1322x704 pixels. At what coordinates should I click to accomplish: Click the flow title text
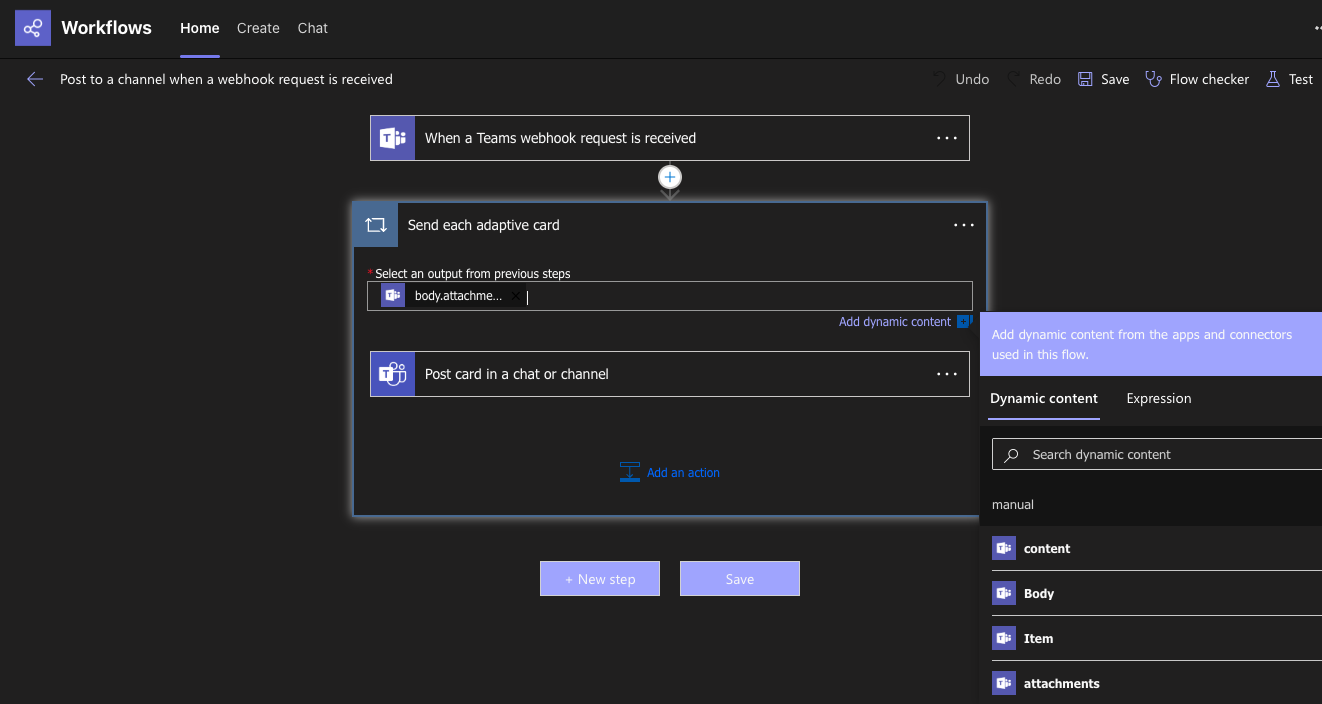pyautogui.click(x=226, y=79)
